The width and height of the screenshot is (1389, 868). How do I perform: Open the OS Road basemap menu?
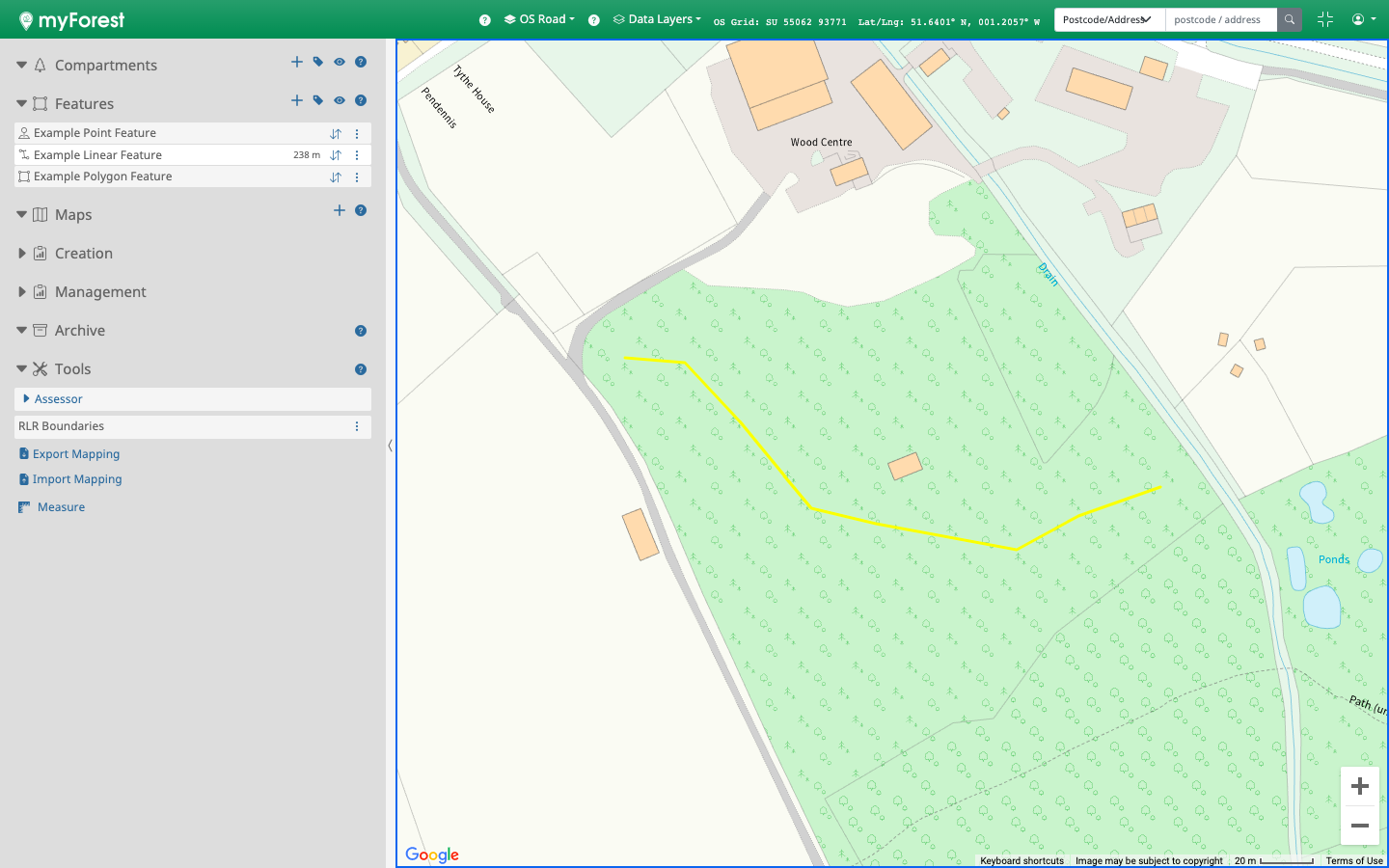pyautogui.click(x=540, y=19)
